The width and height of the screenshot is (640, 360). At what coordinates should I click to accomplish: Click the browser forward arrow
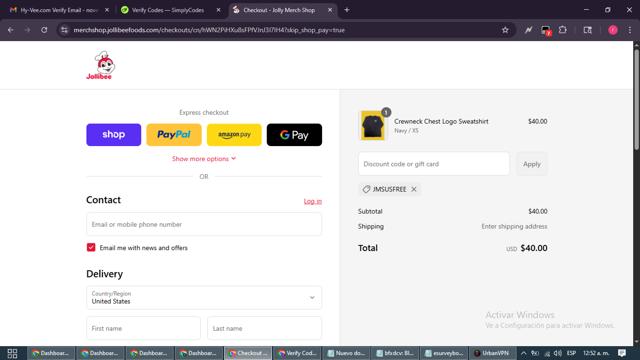27,30
